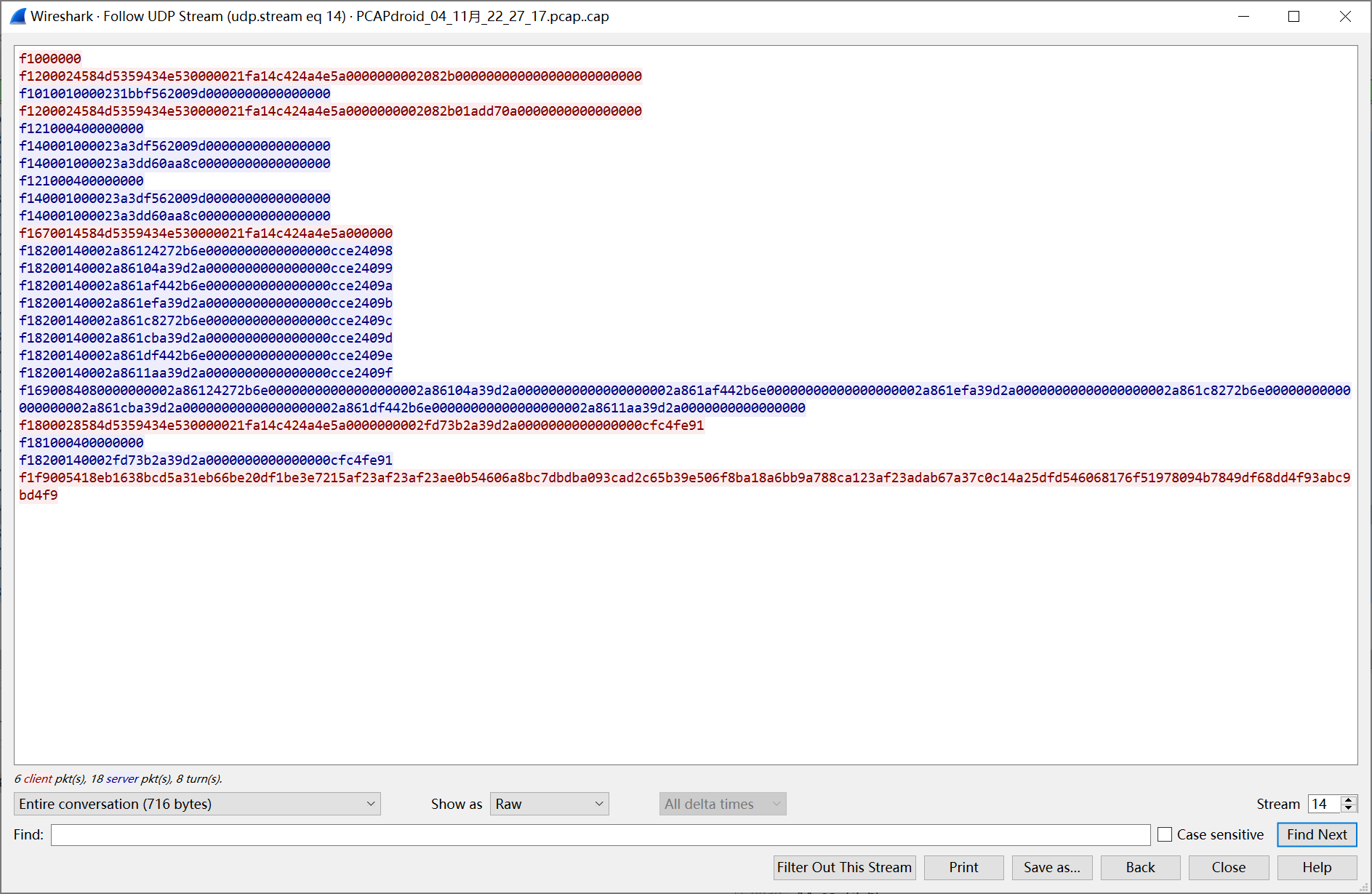The image size is (1372, 894).
Task: Click the line ending in cce24098
Action: (206, 251)
